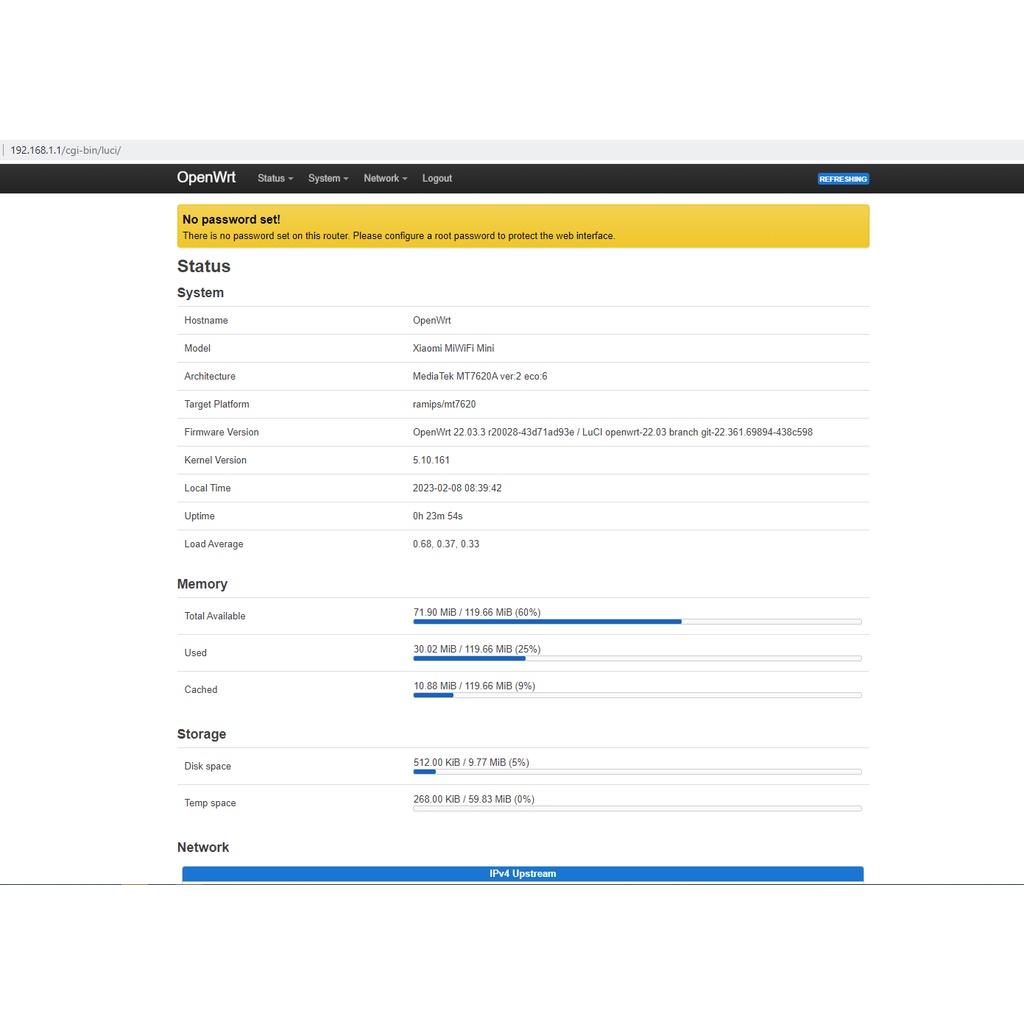Click the OpenWrt brand logo

tap(206, 177)
